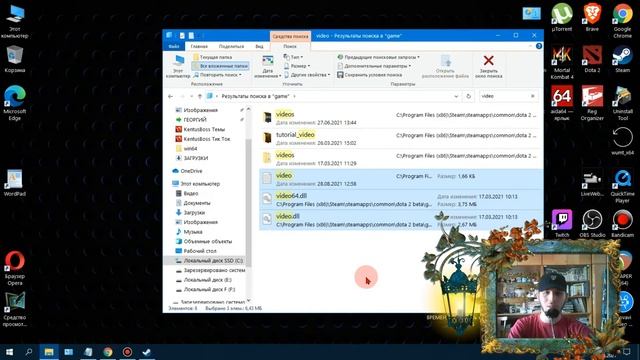Open KentusBoss Тик Ток in navigation pane

click(207, 139)
